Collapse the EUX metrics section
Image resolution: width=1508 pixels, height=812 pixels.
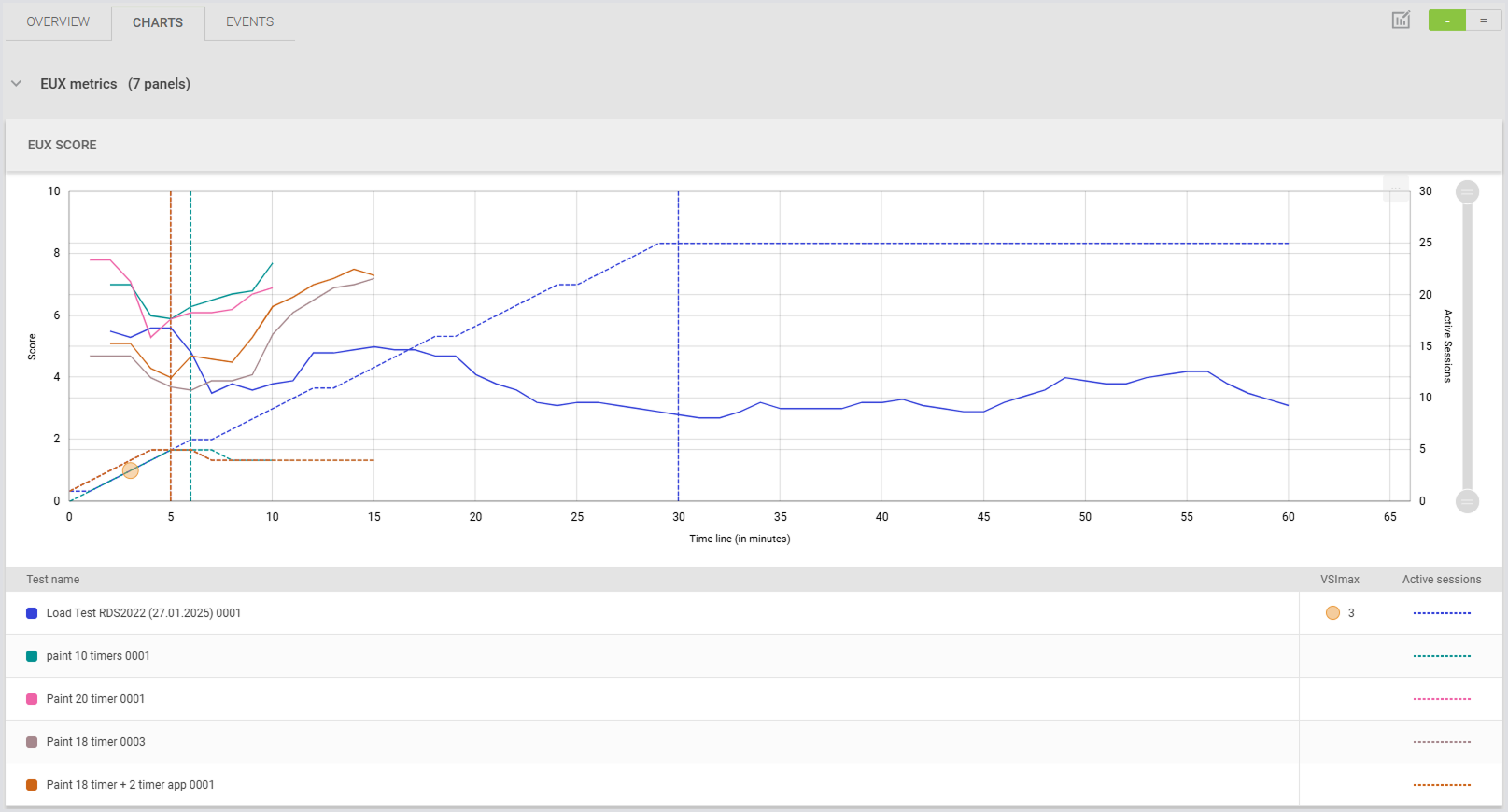coord(16,84)
